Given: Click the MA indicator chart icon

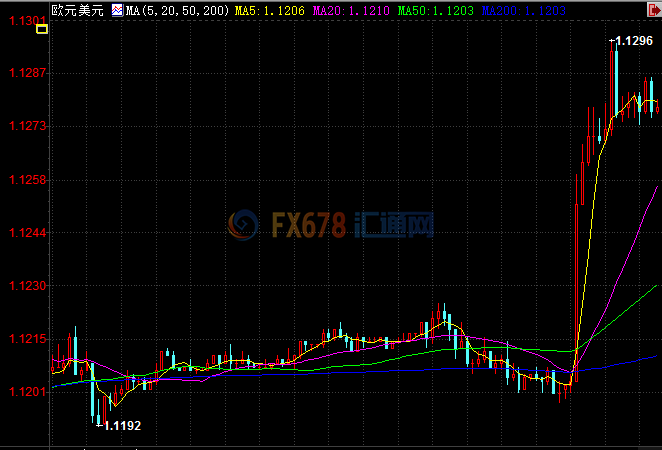Looking at the screenshot, I should 117,10.
